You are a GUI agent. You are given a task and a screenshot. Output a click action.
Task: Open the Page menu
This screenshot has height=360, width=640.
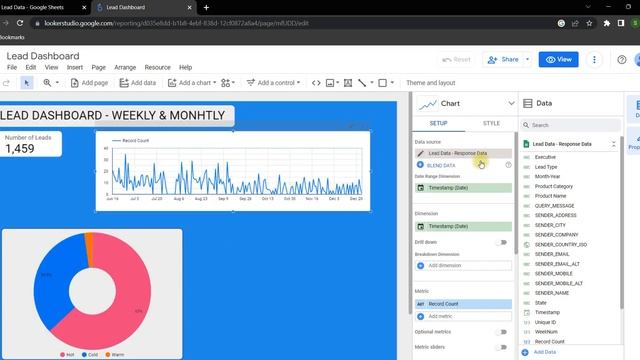[x=98, y=67]
